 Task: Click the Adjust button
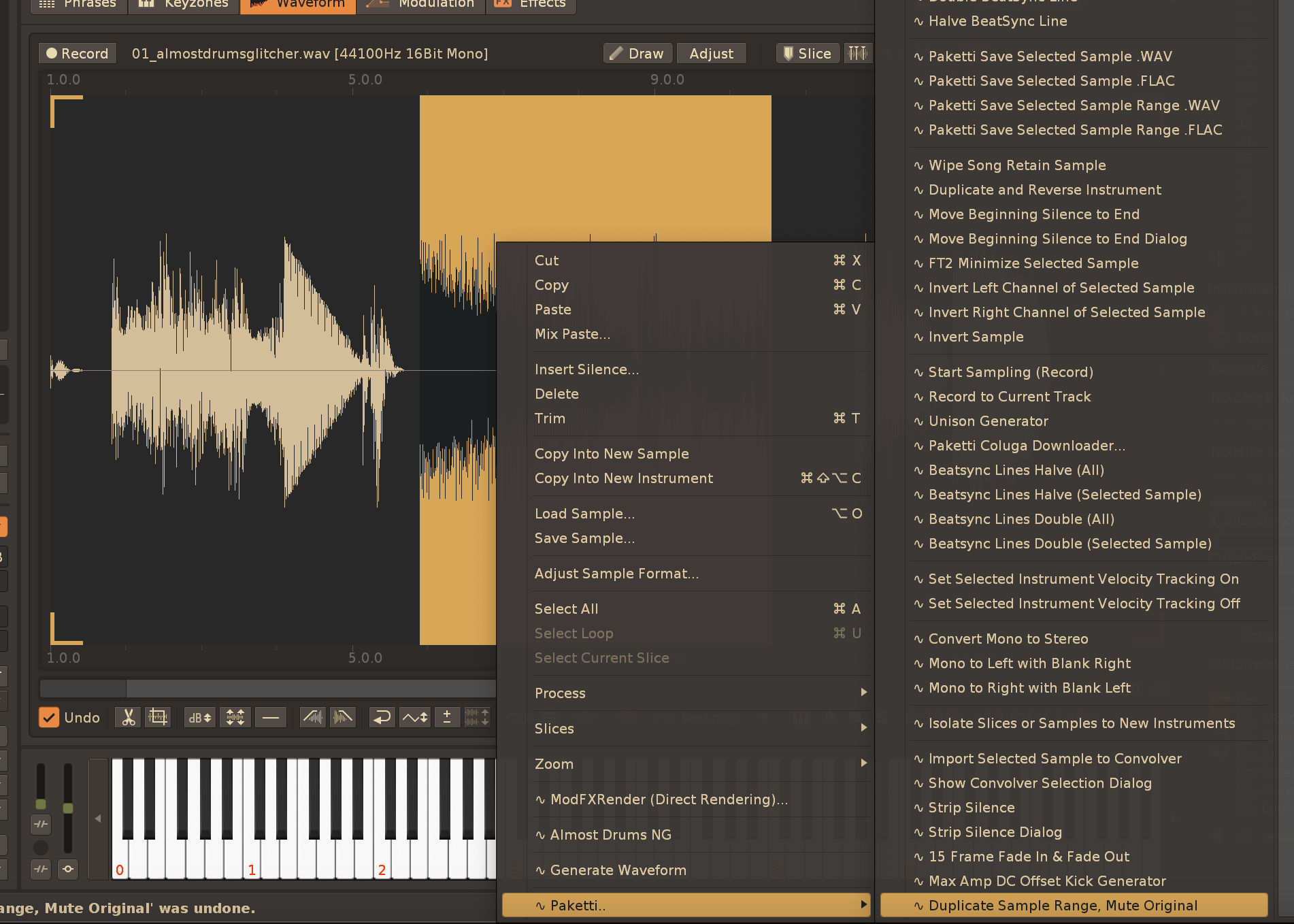[x=711, y=53]
